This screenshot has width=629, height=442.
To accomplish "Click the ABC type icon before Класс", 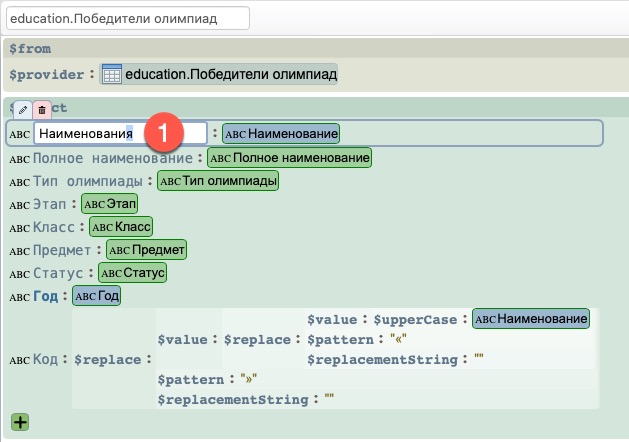I will (19, 227).
